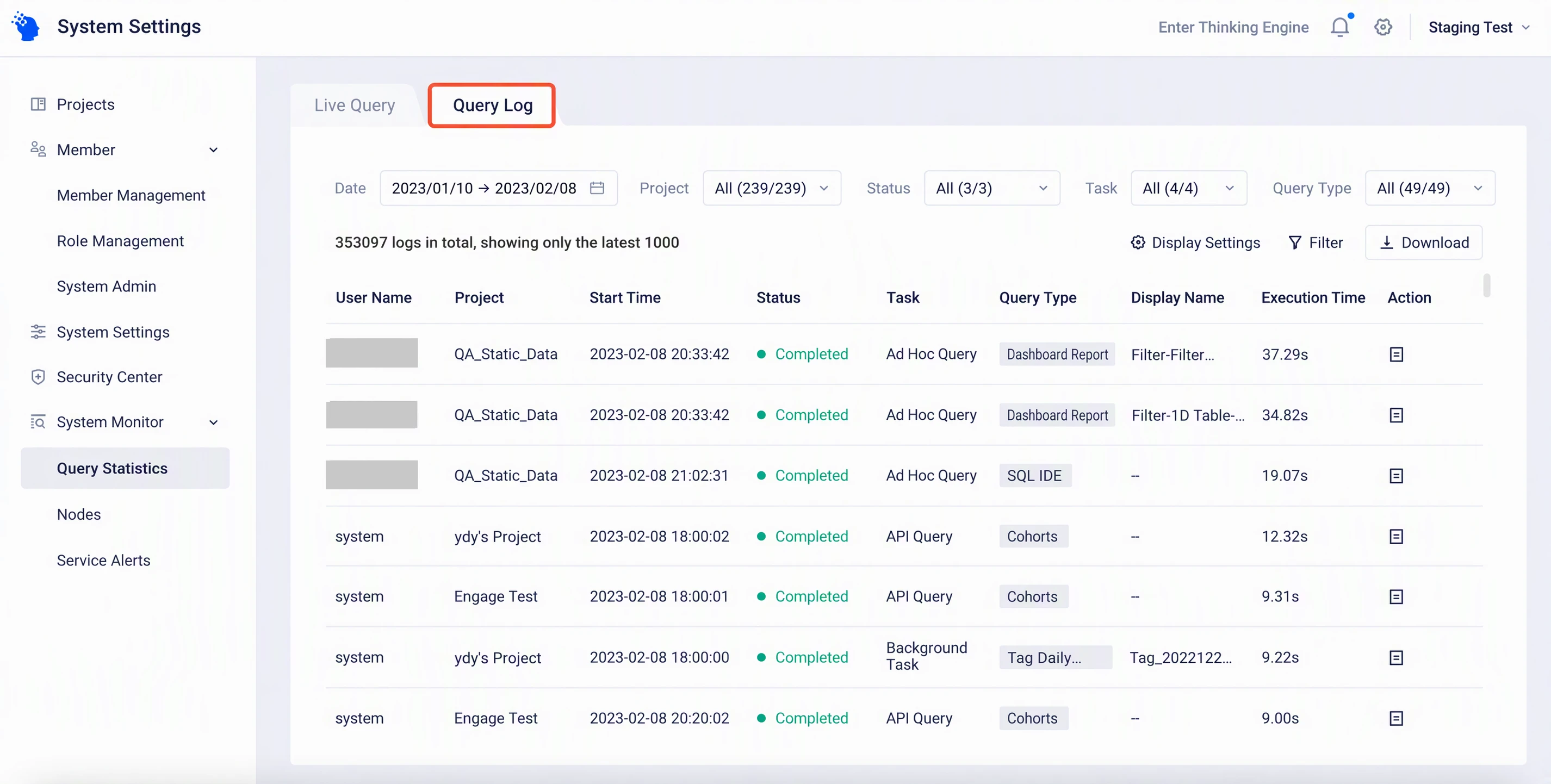The image size is (1551, 784).
Task: Select the Query Log tab
Action: coord(493,105)
